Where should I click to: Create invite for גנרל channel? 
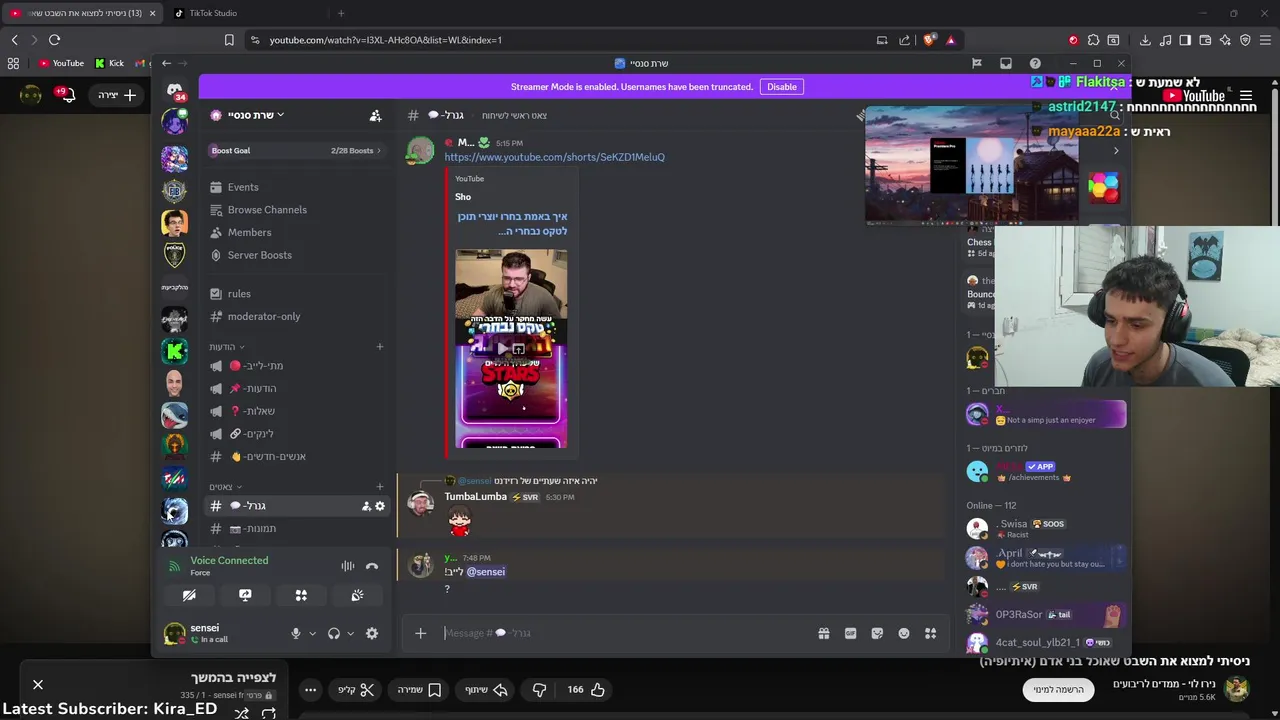coord(366,506)
